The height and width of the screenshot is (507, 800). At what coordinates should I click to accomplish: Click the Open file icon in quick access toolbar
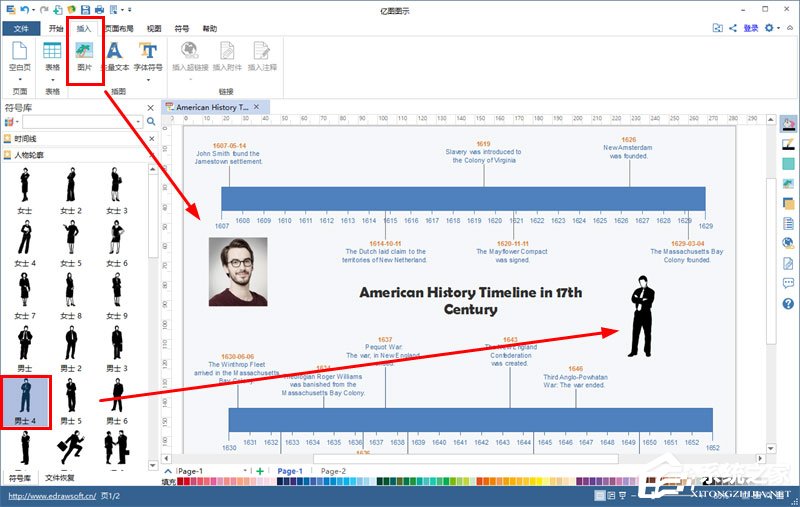(x=71, y=9)
